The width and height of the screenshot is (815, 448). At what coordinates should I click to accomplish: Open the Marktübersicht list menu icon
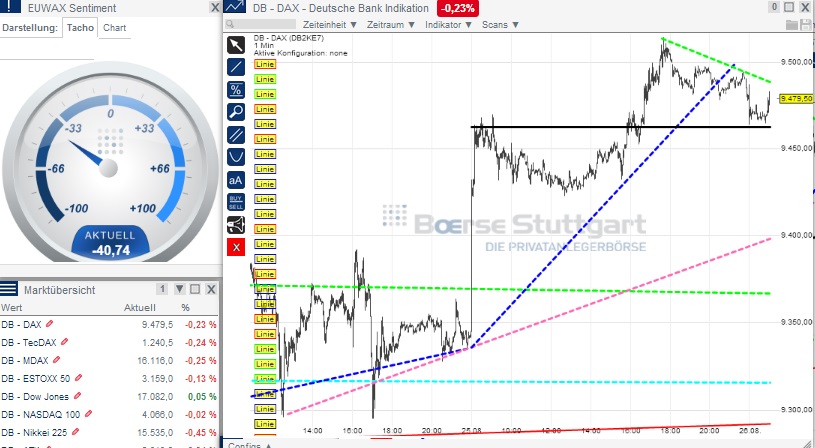tap(9, 289)
